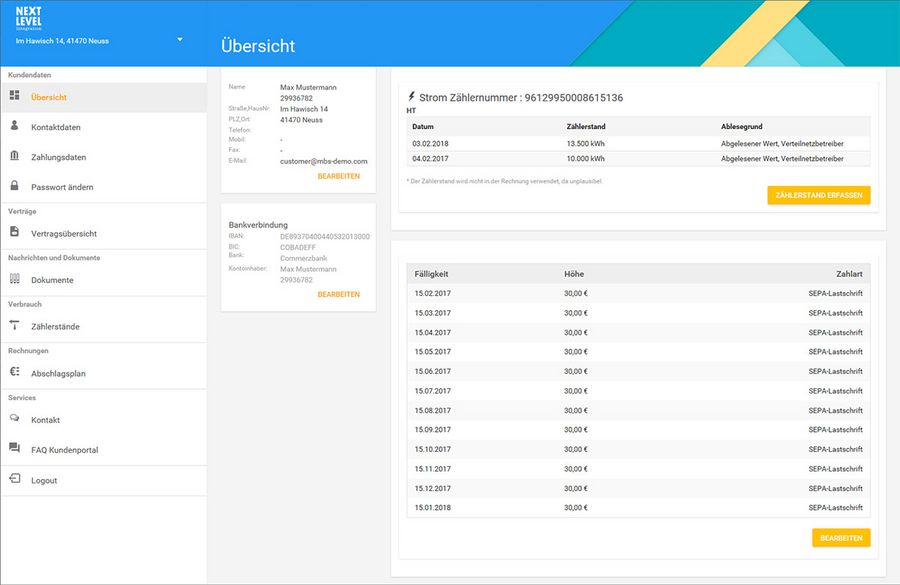Open FAQ Kundenportal
Image resolution: width=900 pixels, height=585 pixels.
click(x=103, y=450)
